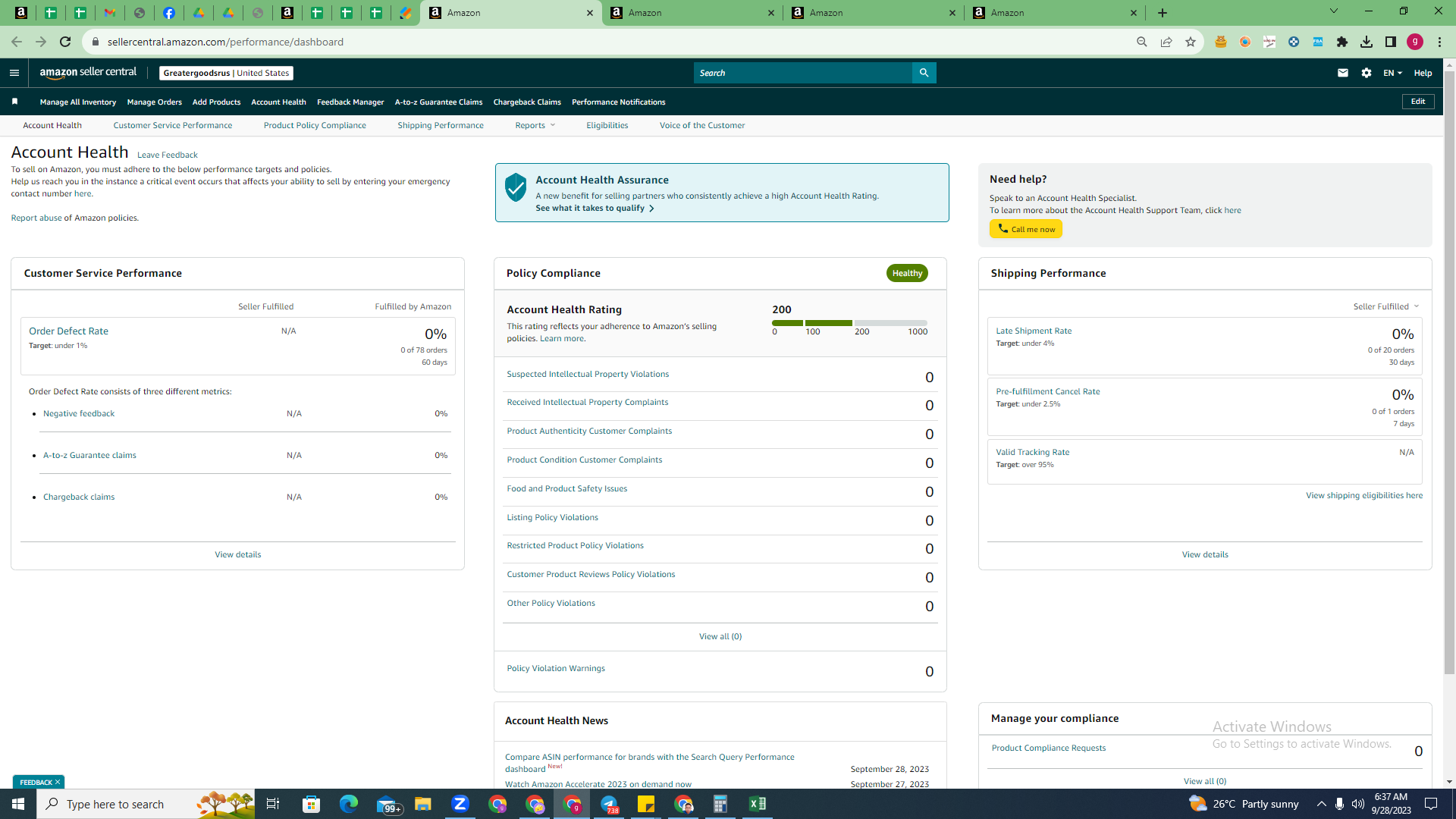The width and height of the screenshot is (1456, 819).
Task: Open Zoom from the taskbar
Action: [460, 804]
